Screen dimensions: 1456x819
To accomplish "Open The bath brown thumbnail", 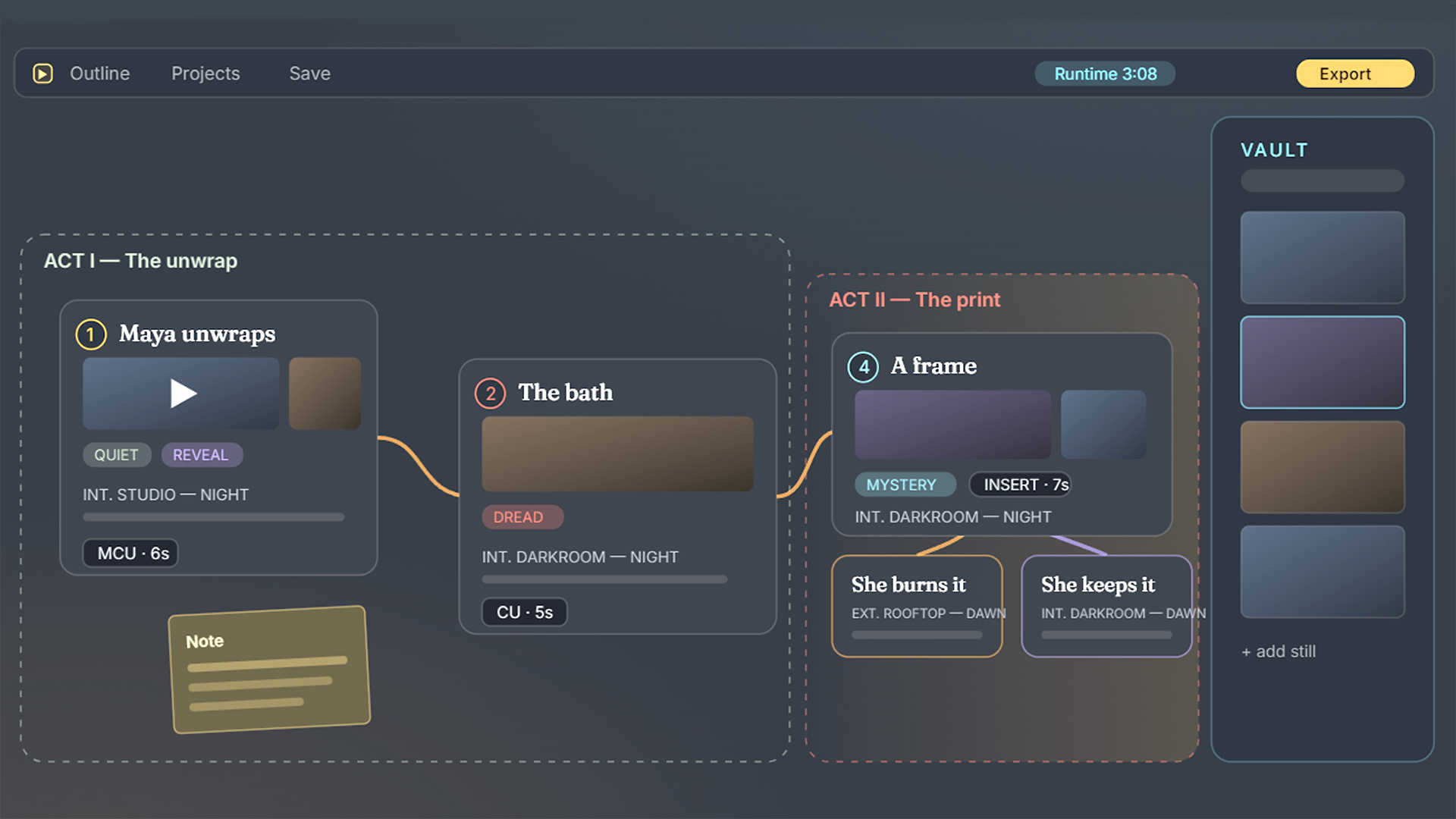I will [x=618, y=453].
